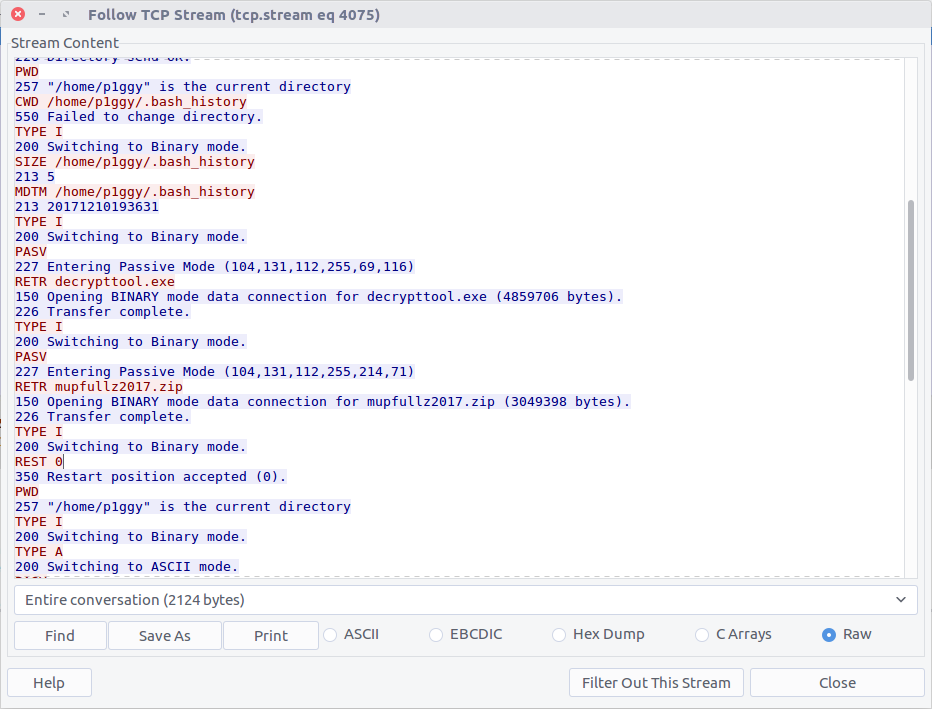932x709 pixels.
Task: Place the cursor on the REST 0 line
Action: [x=40, y=462]
